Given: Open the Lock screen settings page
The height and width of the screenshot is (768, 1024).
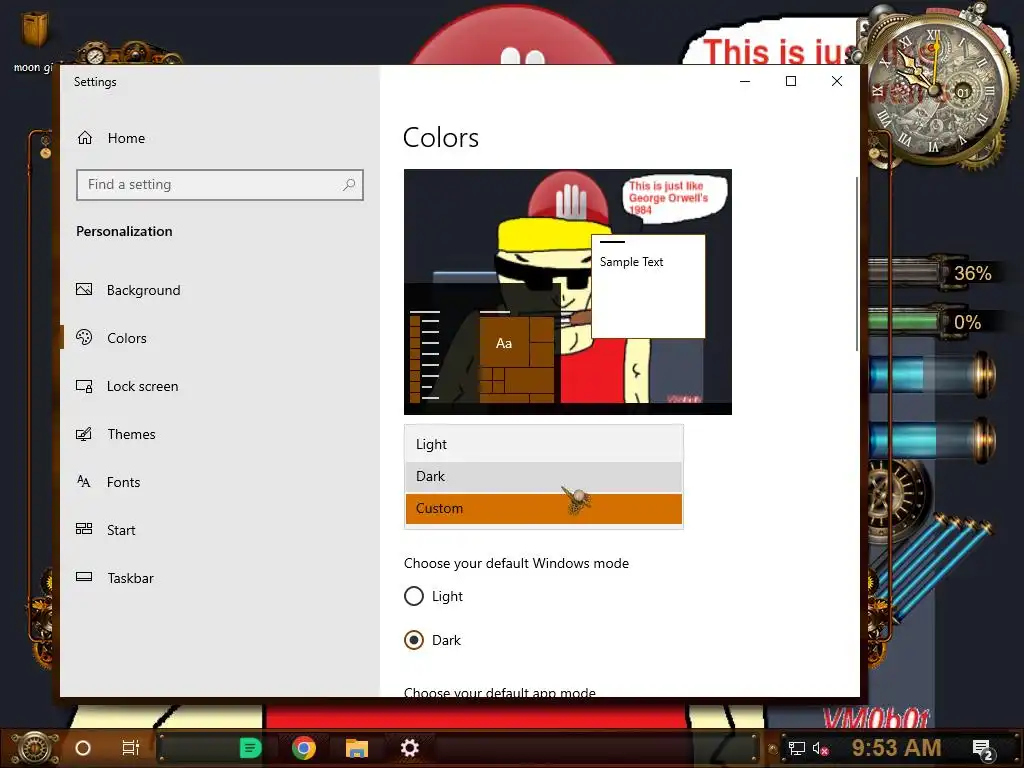Looking at the screenshot, I should pos(142,386).
